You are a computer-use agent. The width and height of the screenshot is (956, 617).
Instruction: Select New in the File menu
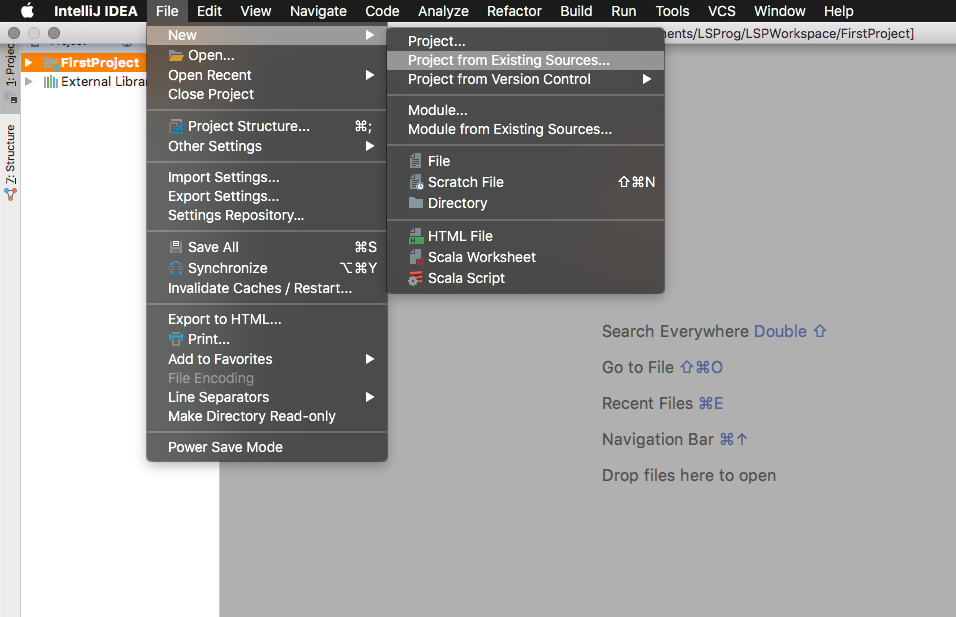(x=267, y=35)
